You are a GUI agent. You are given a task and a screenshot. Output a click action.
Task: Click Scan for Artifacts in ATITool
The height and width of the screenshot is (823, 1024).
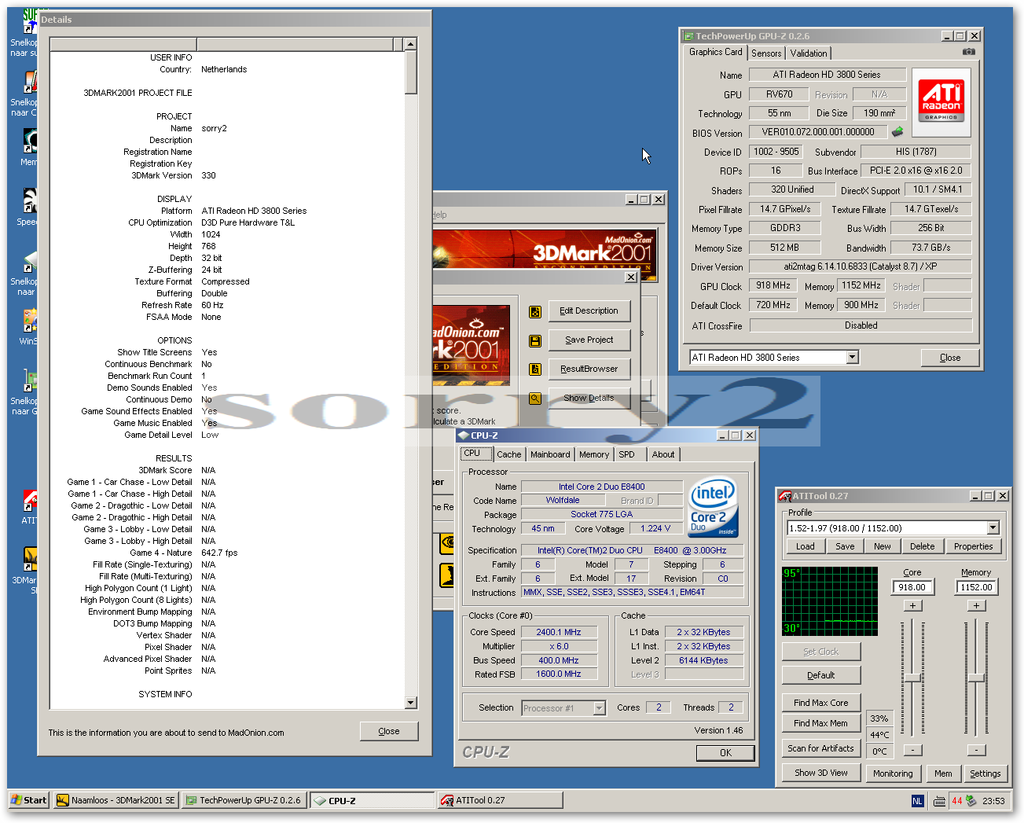(x=820, y=748)
